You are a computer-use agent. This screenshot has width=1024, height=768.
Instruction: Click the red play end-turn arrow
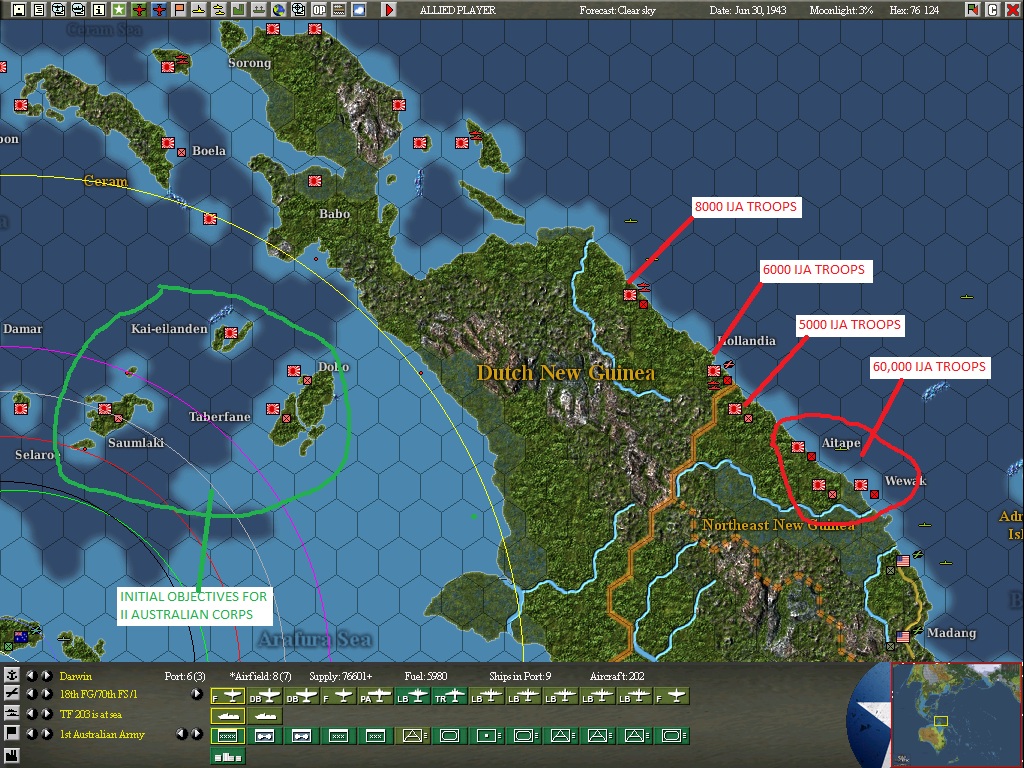389,9
